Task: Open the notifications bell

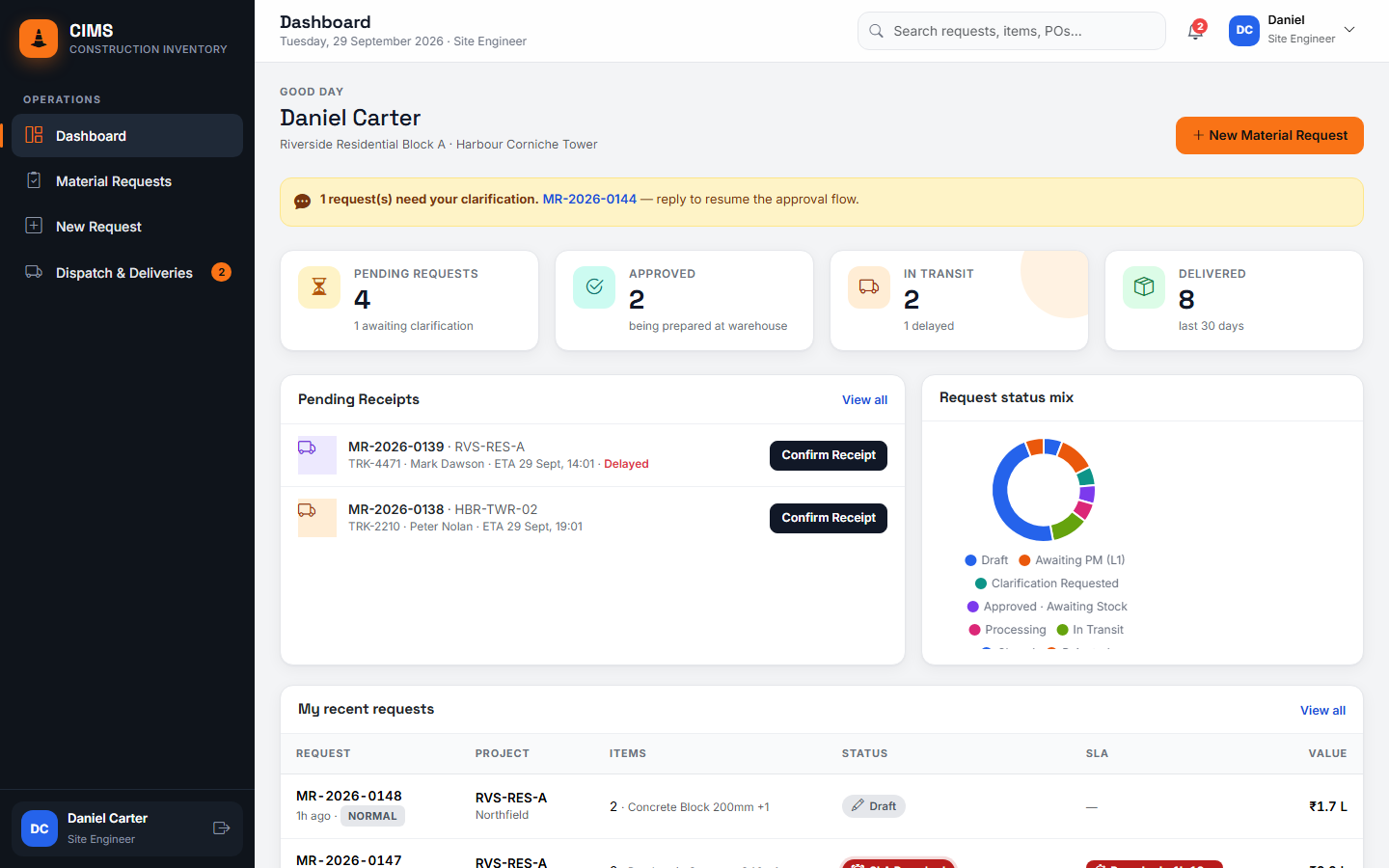Action: point(1195,31)
